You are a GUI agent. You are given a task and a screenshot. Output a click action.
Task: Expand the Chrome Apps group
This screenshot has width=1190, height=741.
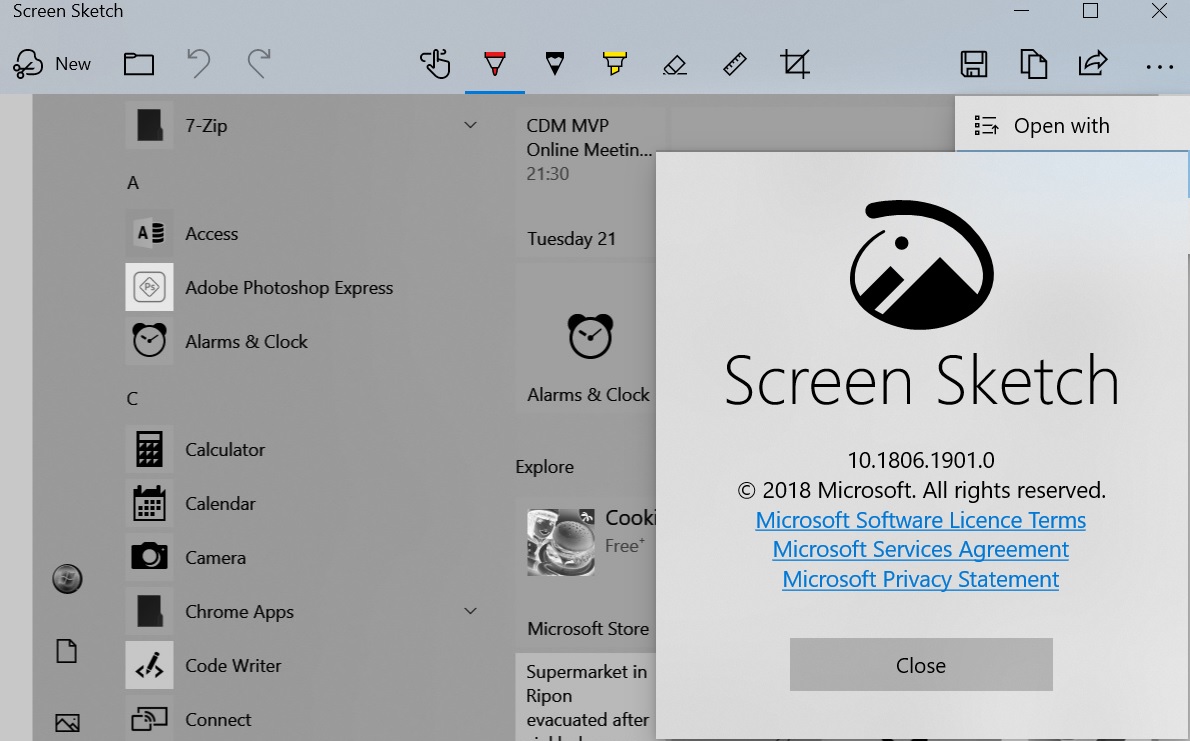(x=470, y=610)
